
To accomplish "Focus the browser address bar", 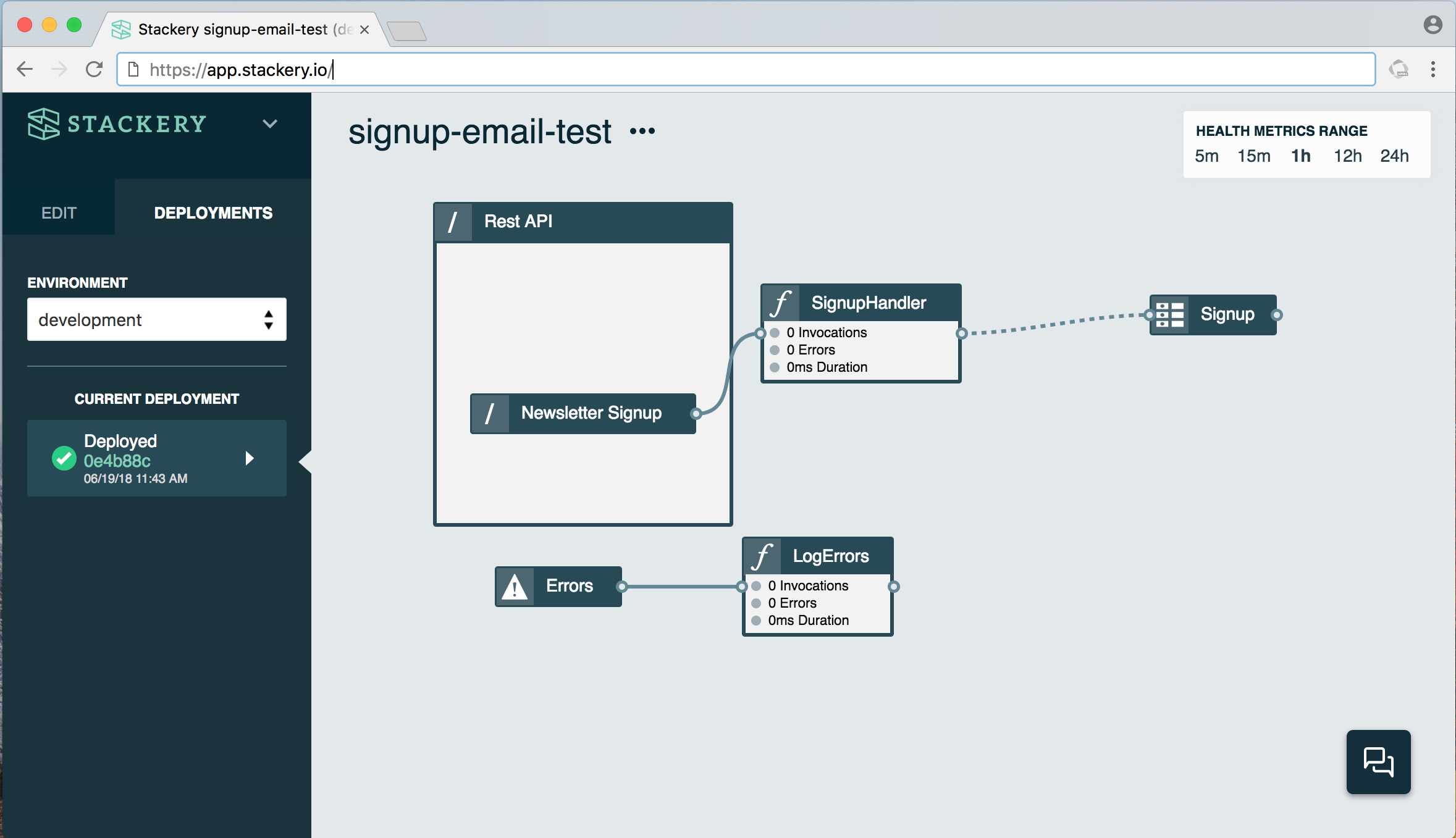I will tap(746, 69).
